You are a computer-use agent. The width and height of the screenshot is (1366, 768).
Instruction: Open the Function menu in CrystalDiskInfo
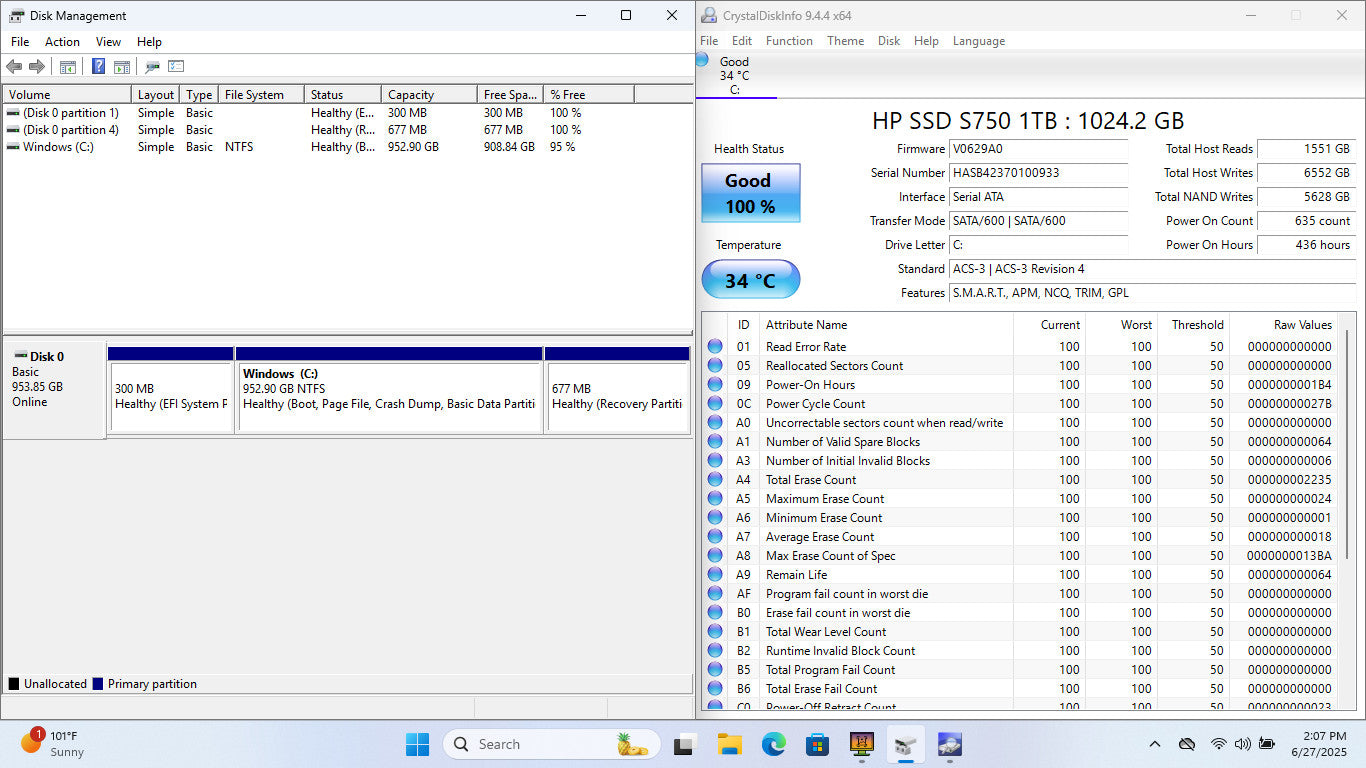(789, 41)
